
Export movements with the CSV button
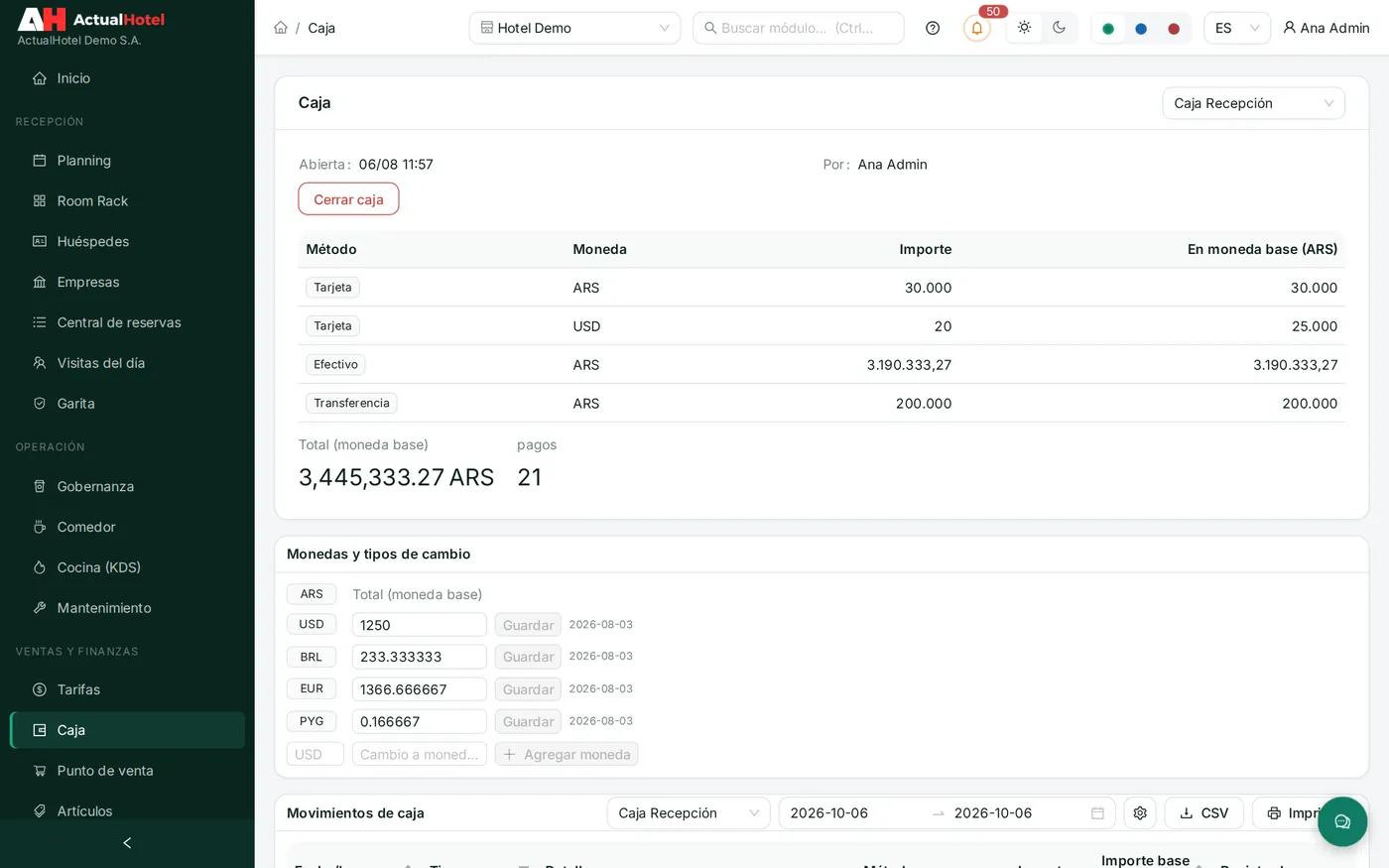point(1204,813)
